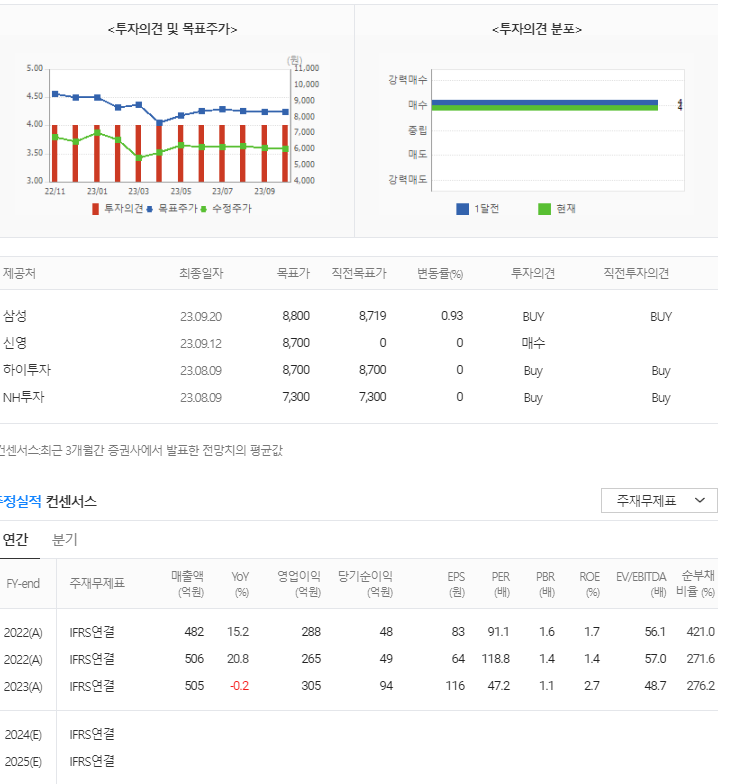
Task: Click sales value 482
Action: click(x=194, y=632)
